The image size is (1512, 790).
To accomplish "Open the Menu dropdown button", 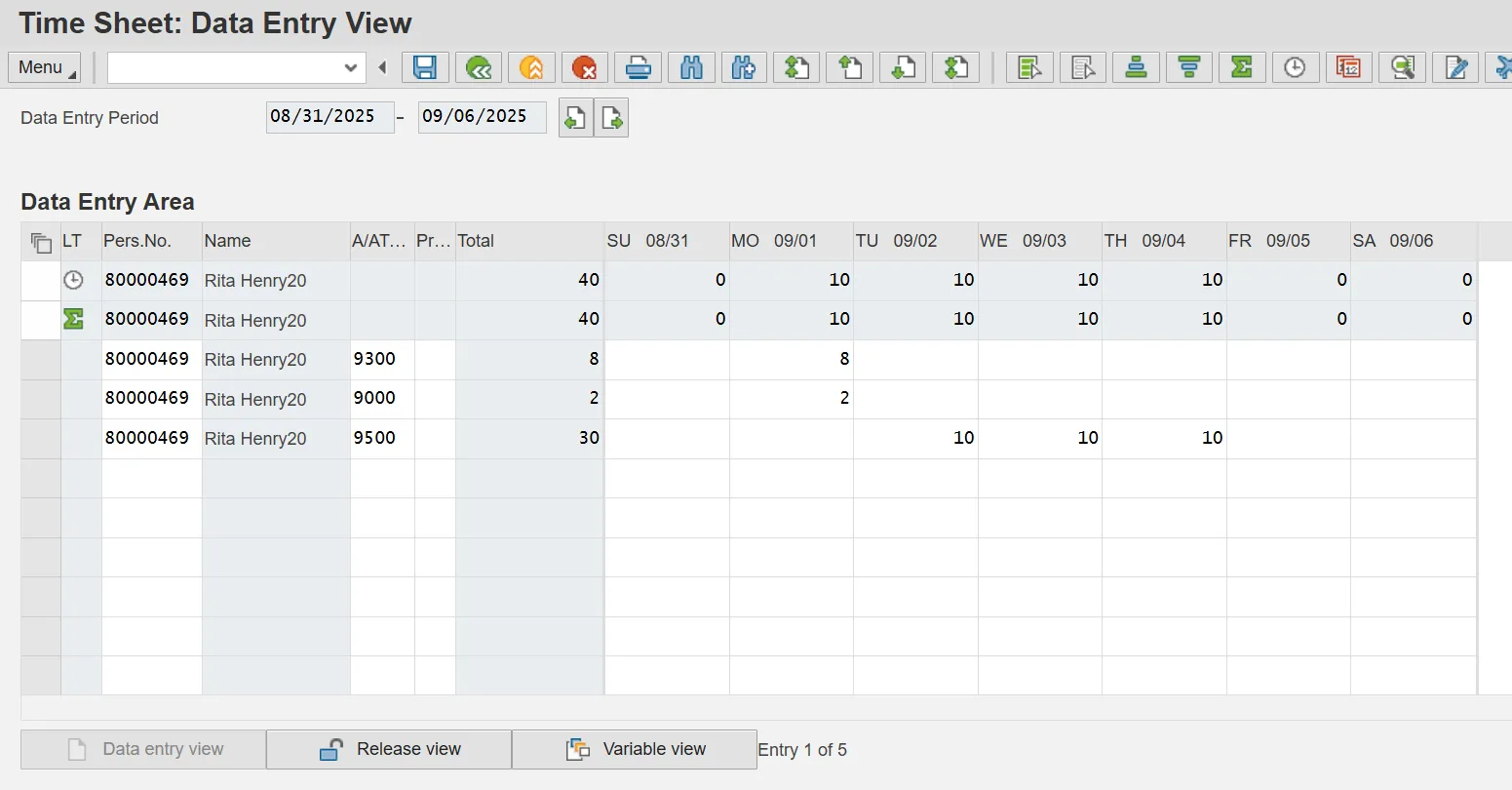I will pos(45,67).
